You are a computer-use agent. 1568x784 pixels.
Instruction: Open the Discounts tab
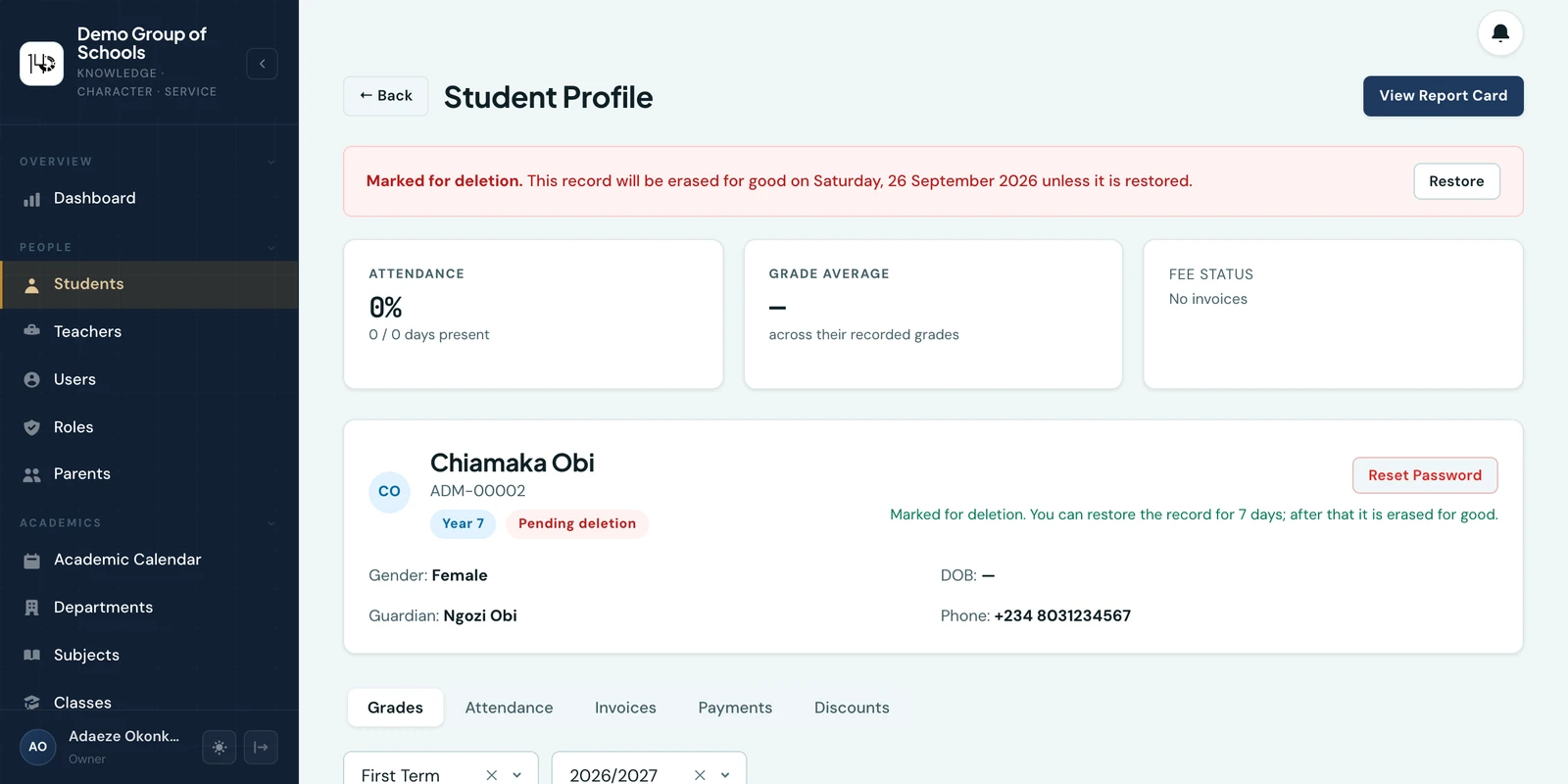pyautogui.click(x=852, y=708)
